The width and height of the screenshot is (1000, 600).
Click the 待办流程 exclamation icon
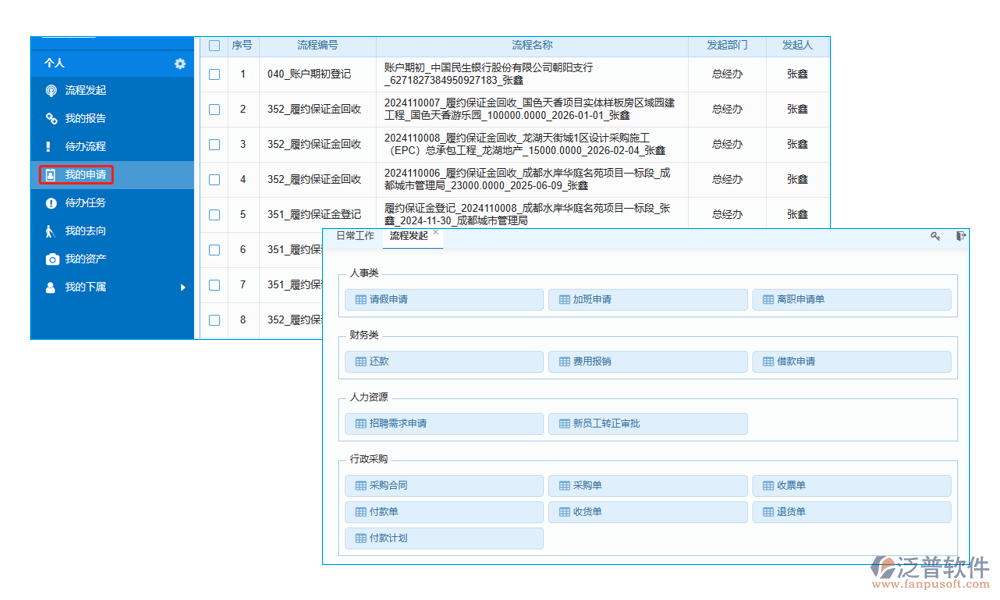pos(51,147)
